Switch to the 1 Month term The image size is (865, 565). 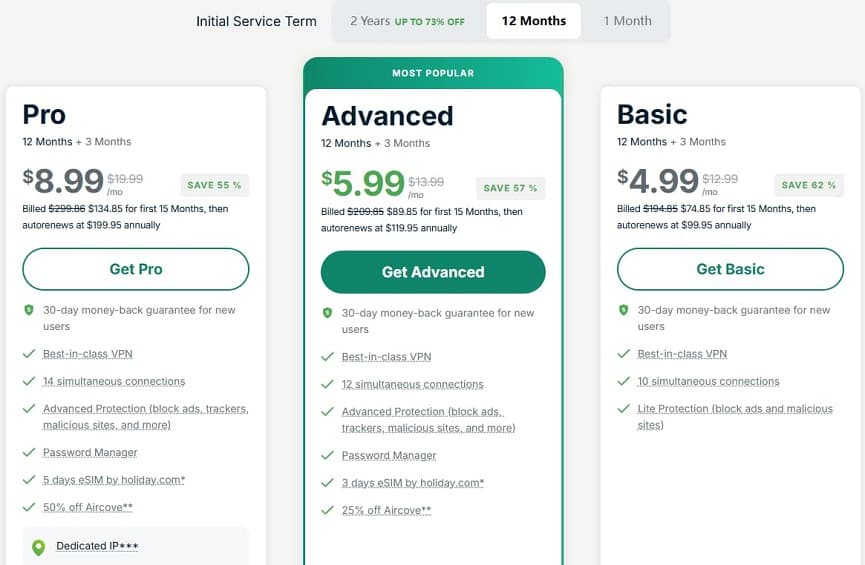pos(627,21)
